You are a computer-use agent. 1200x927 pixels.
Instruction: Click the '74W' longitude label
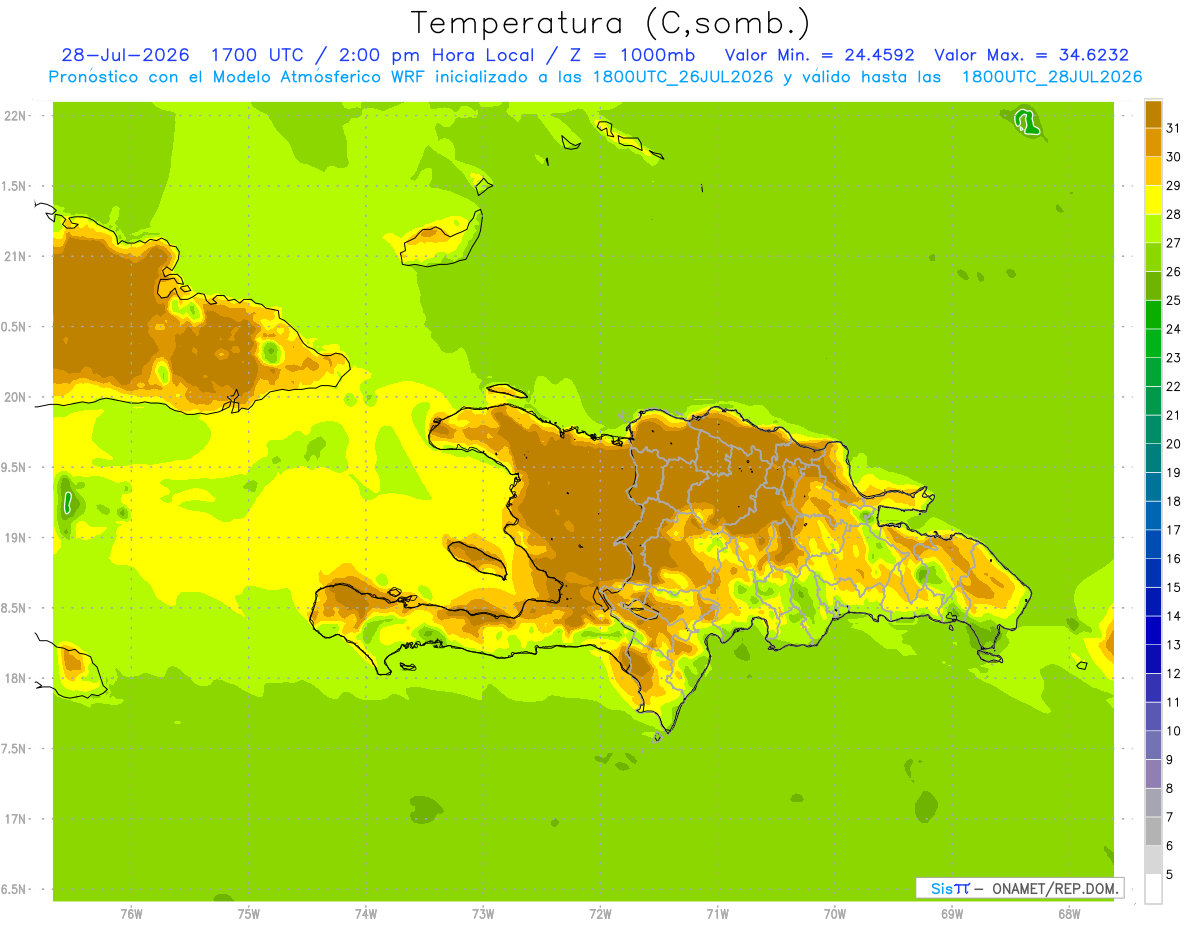click(365, 914)
